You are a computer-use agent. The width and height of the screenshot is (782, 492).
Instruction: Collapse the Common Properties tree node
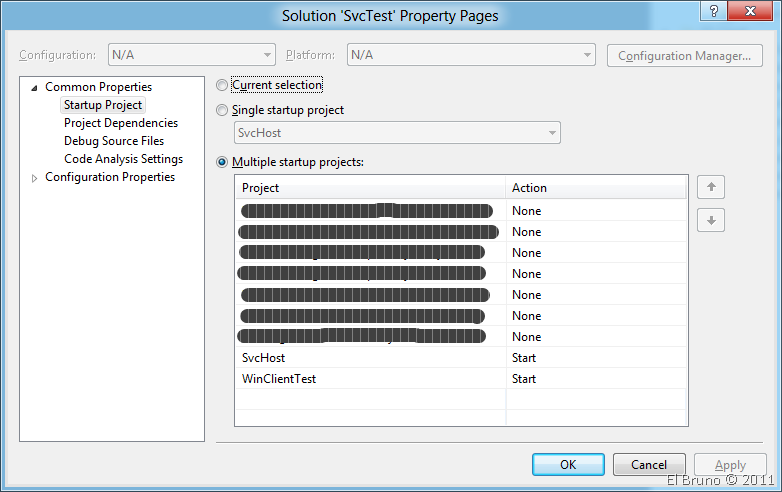(36, 88)
